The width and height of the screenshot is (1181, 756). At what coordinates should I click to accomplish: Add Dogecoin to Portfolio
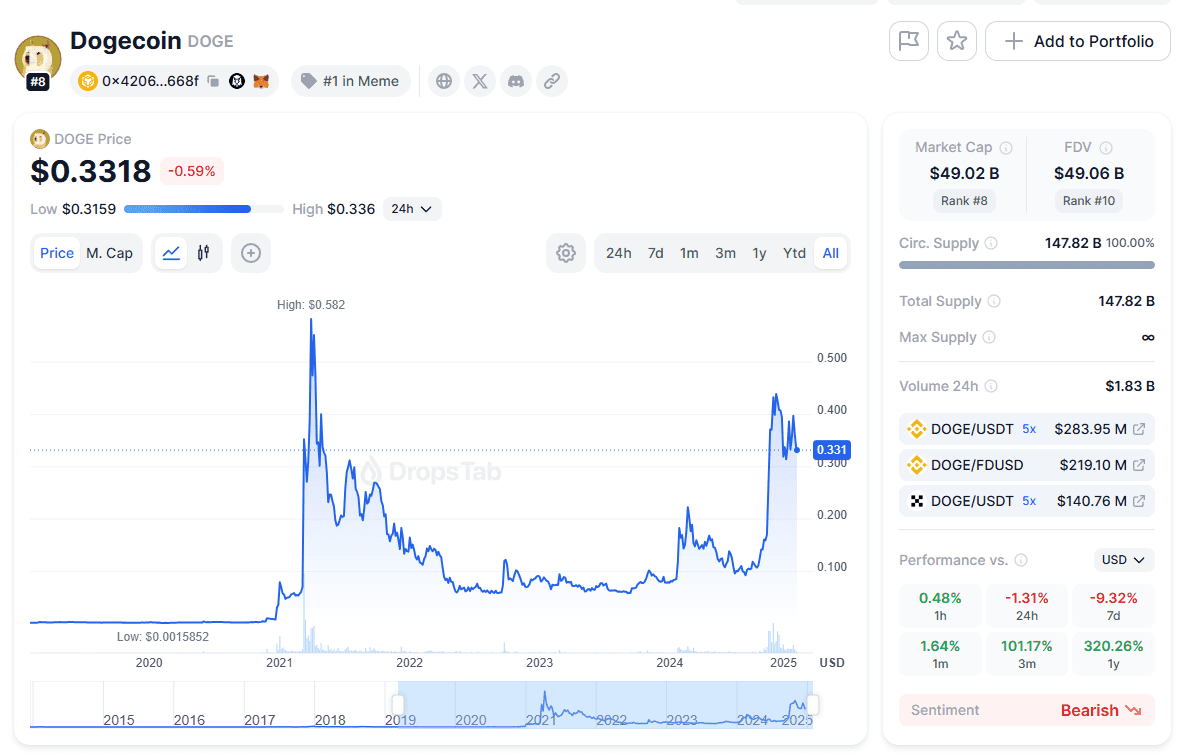(x=1078, y=41)
